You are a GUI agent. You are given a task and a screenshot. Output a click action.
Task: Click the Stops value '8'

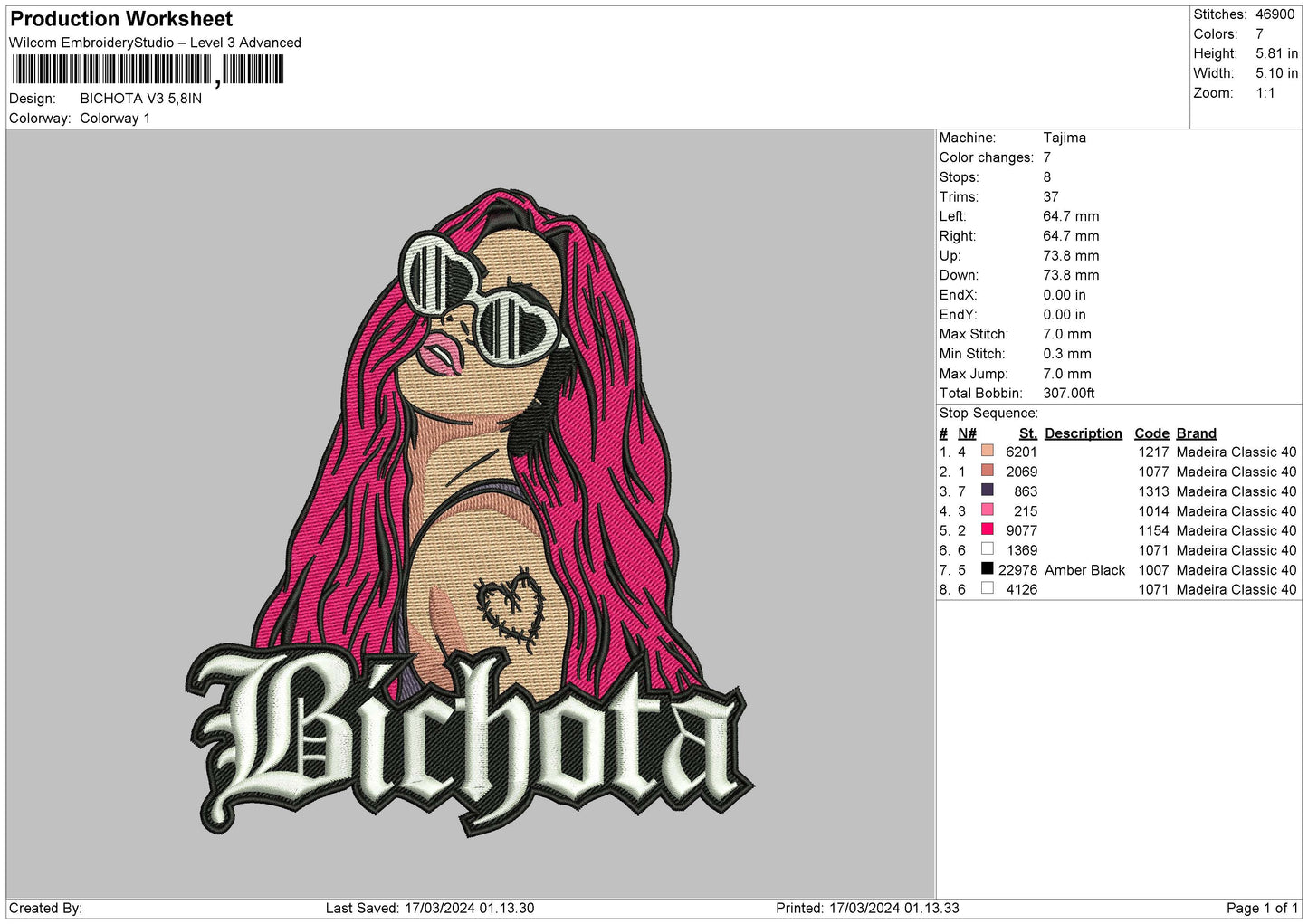pyautogui.click(x=1047, y=177)
